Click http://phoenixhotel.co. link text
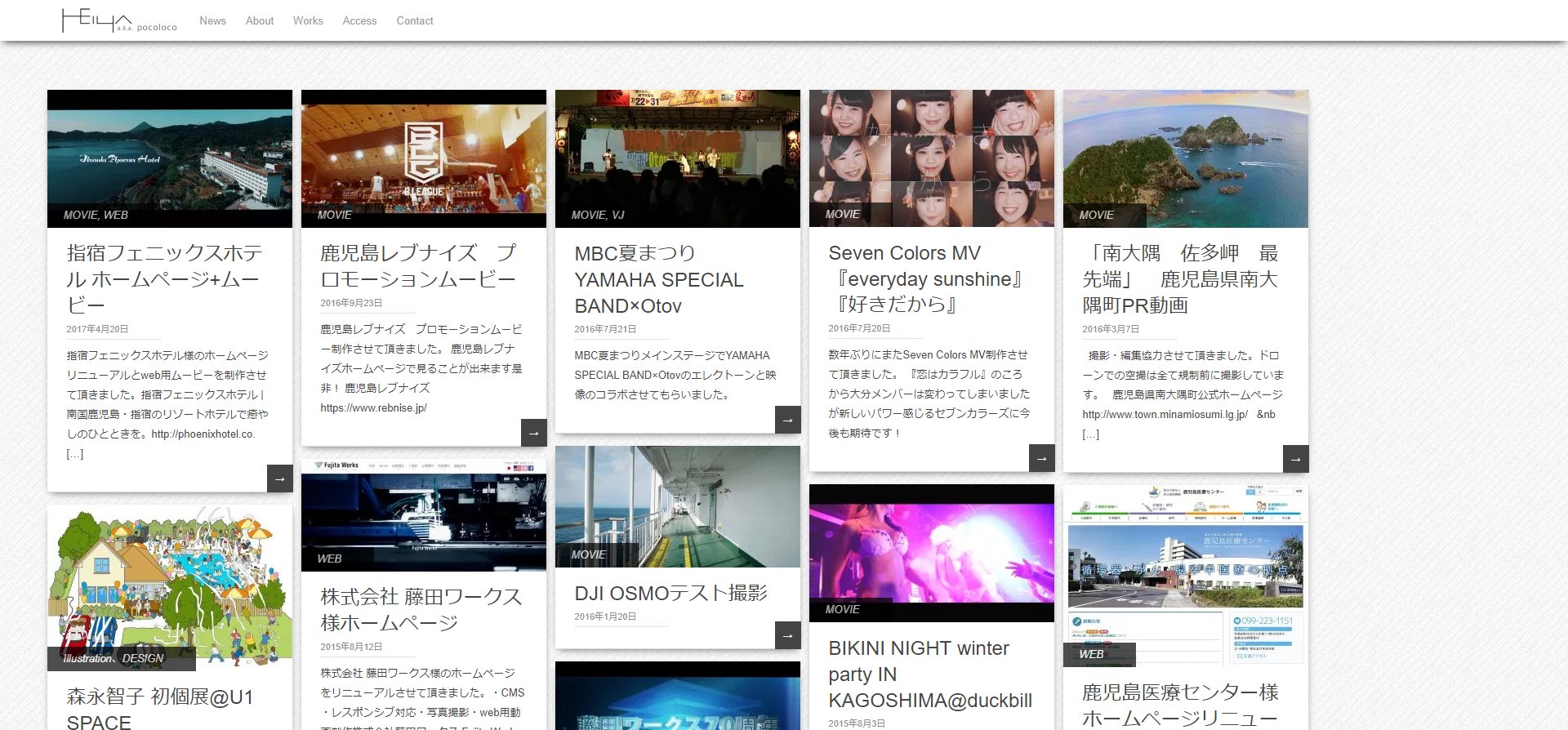Viewport: 1568px width, 730px height. (203, 434)
